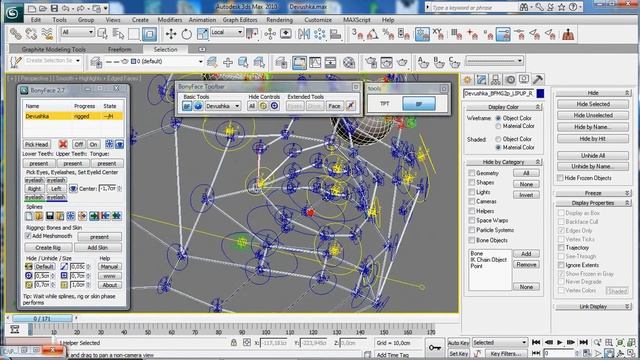Click the Unhide All button
640x360 pixels.
point(593,156)
